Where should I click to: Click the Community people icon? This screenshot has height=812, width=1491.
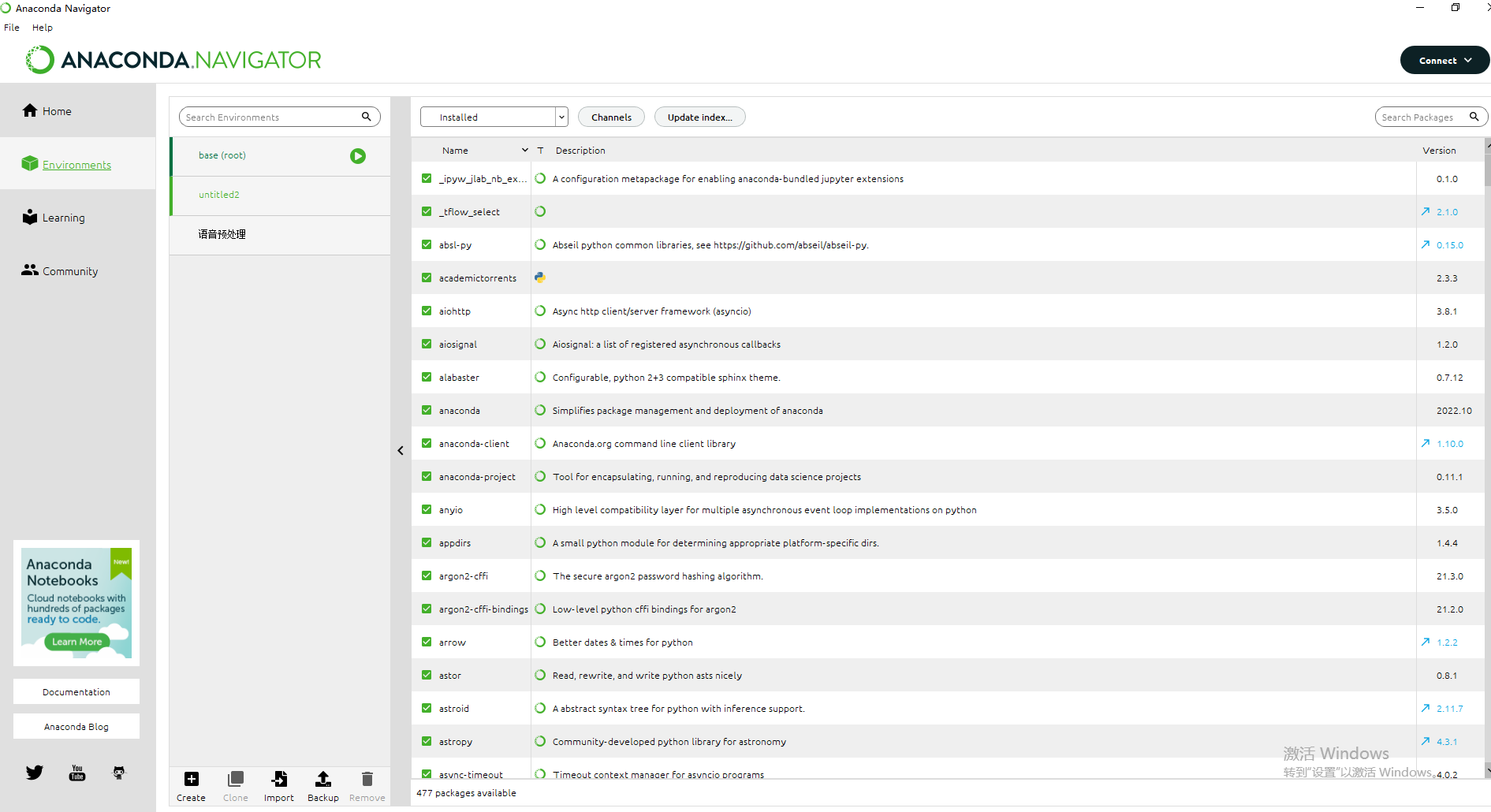click(30, 270)
